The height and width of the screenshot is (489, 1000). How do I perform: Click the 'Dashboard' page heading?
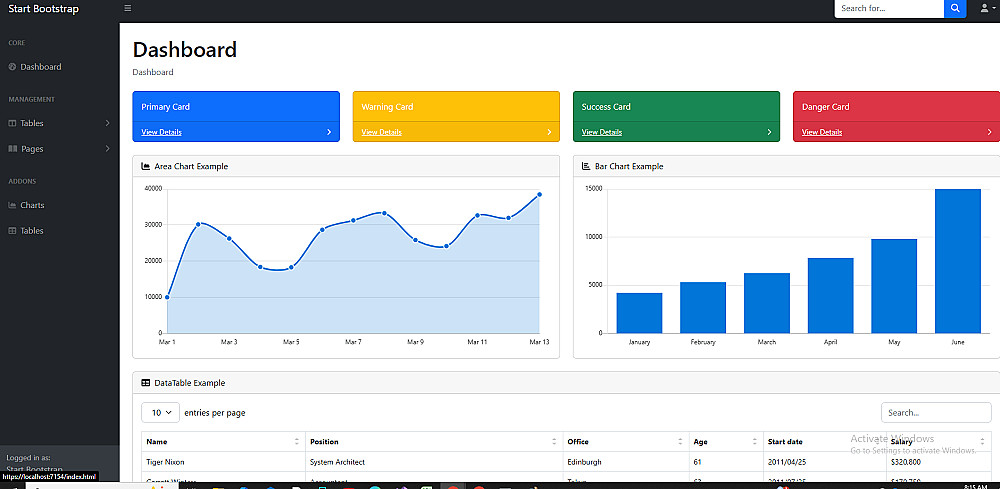(185, 50)
